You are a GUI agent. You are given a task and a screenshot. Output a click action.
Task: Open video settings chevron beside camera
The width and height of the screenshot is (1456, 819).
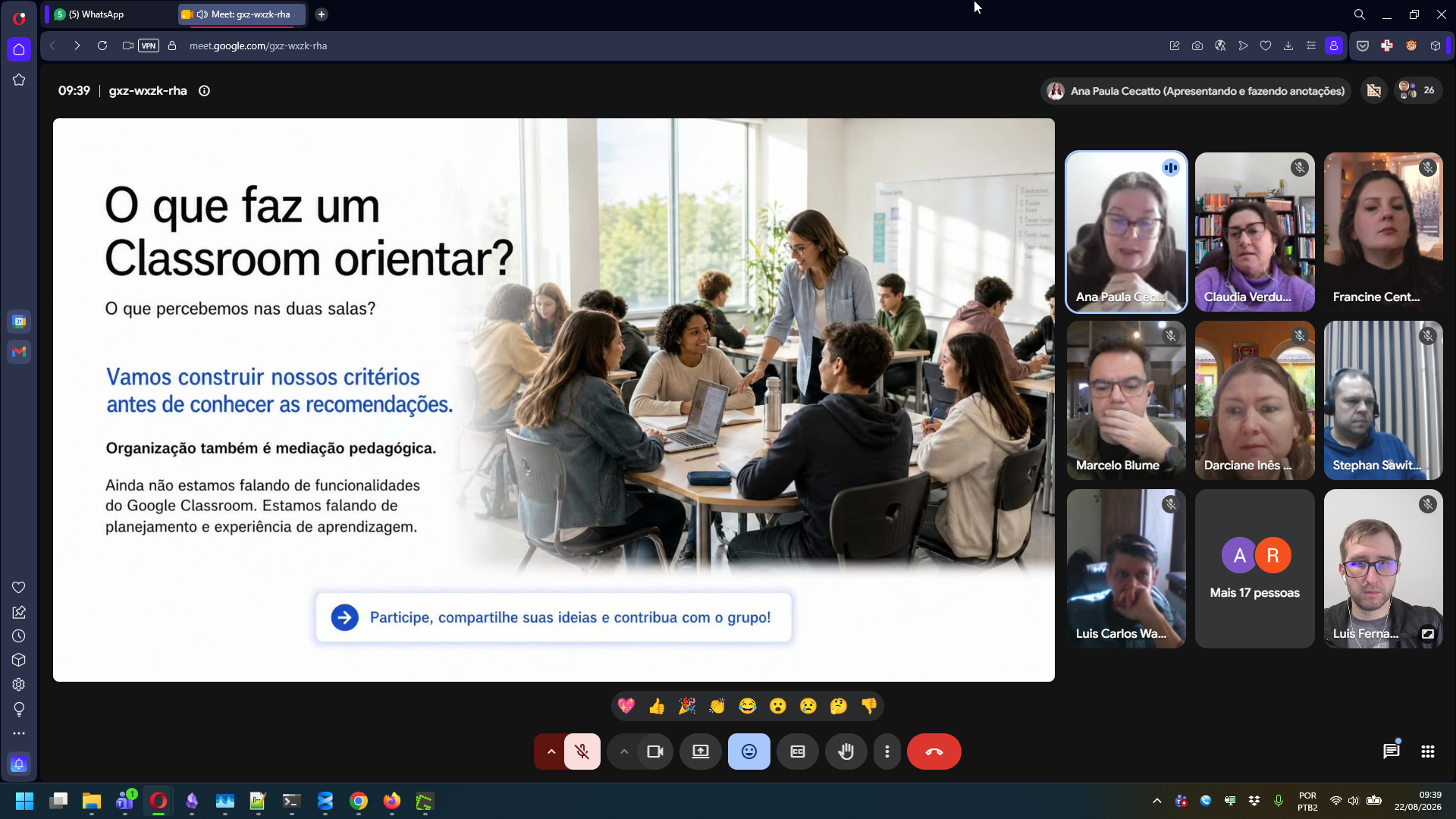pyautogui.click(x=624, y=752)
